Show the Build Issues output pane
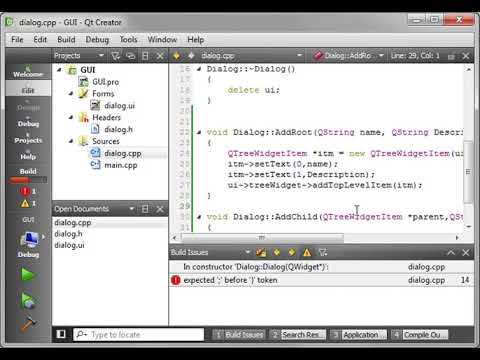 (239, 334)
